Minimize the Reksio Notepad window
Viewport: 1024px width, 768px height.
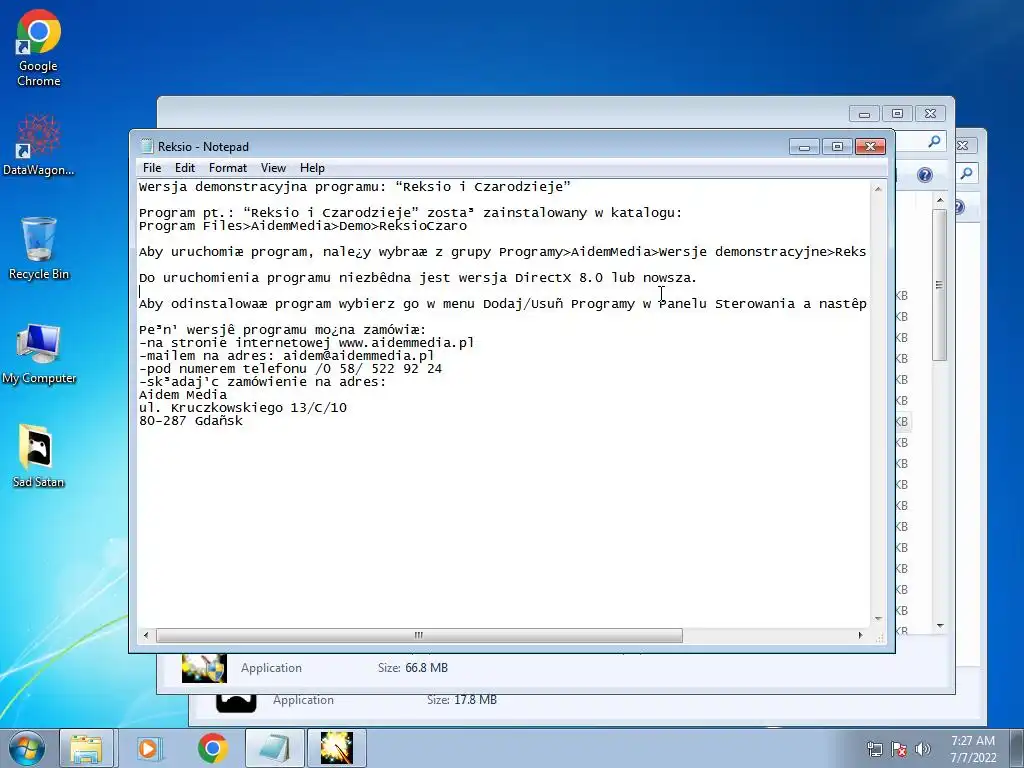coord(804,147)
